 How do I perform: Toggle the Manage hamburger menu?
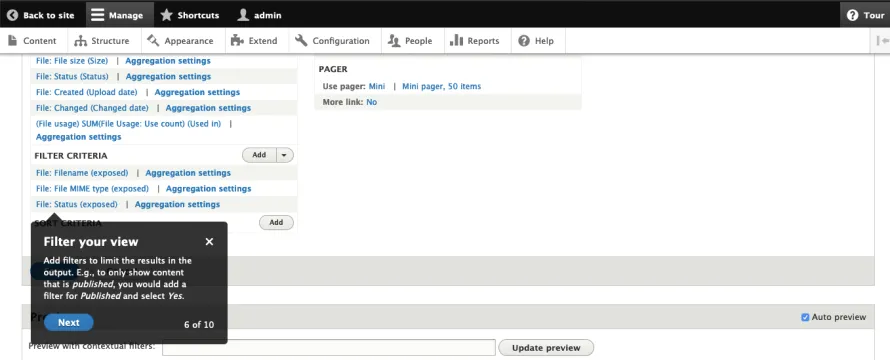click(x=120, y=15)
